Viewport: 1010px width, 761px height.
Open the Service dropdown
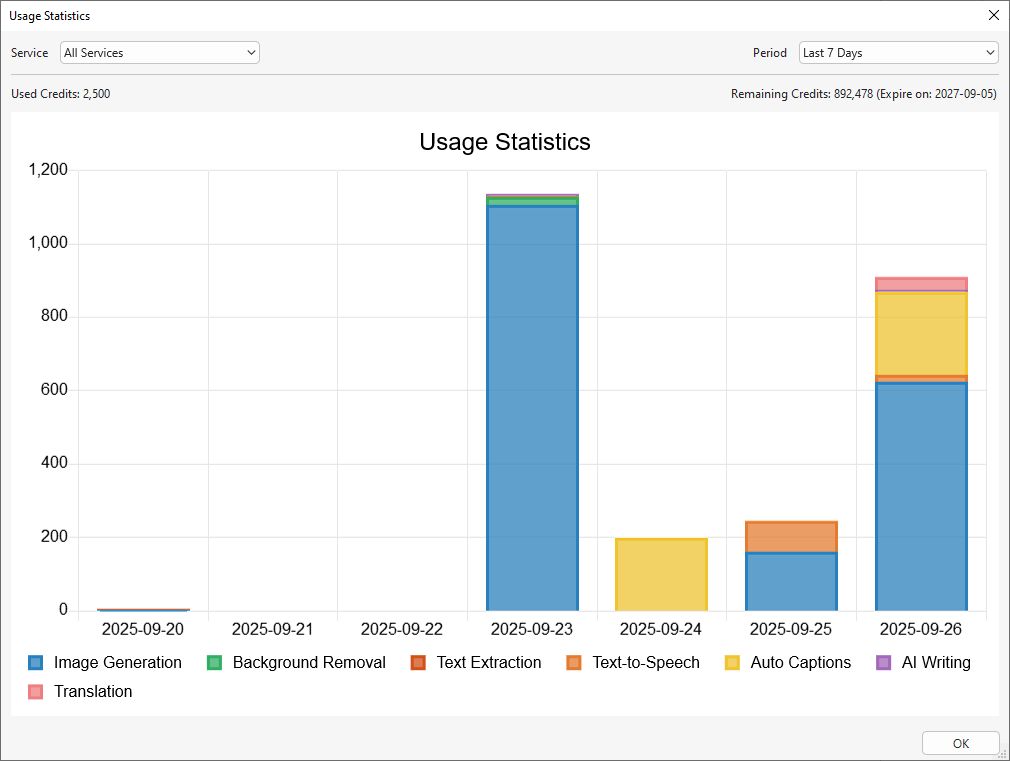(159, 53)
